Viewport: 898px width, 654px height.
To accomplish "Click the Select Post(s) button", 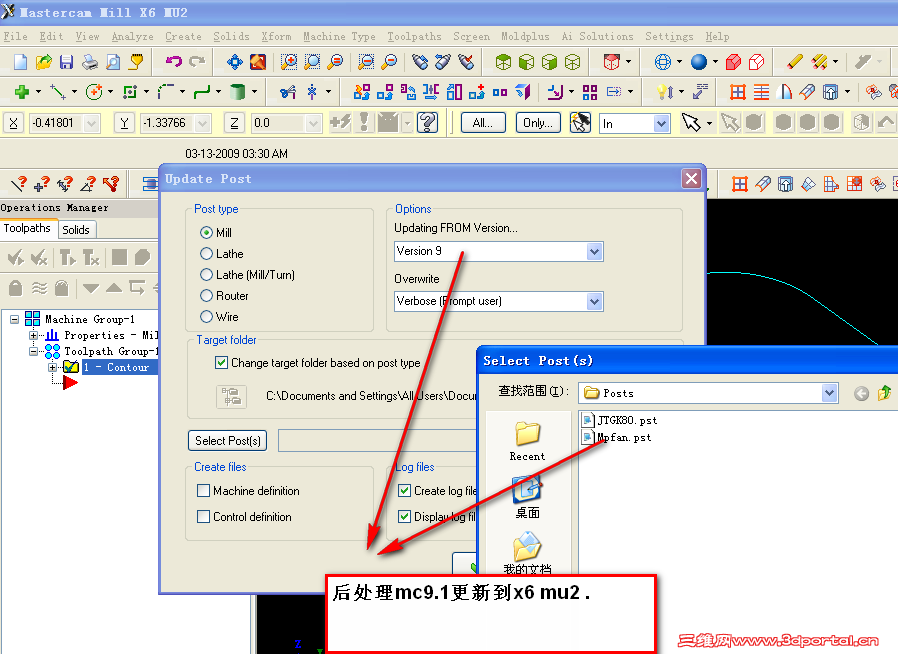I will [227, 440].
